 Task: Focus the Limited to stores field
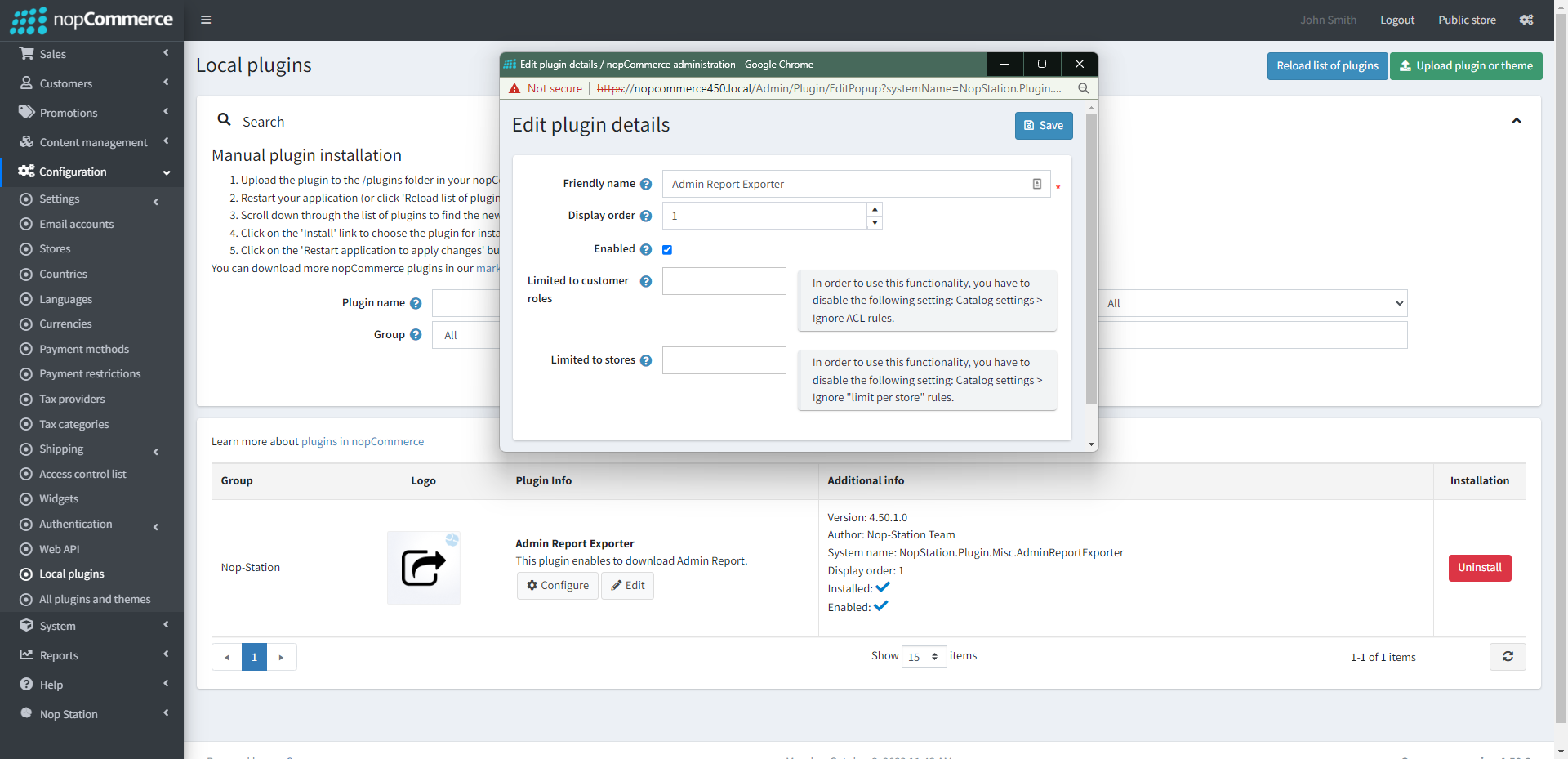coord(724,360)
